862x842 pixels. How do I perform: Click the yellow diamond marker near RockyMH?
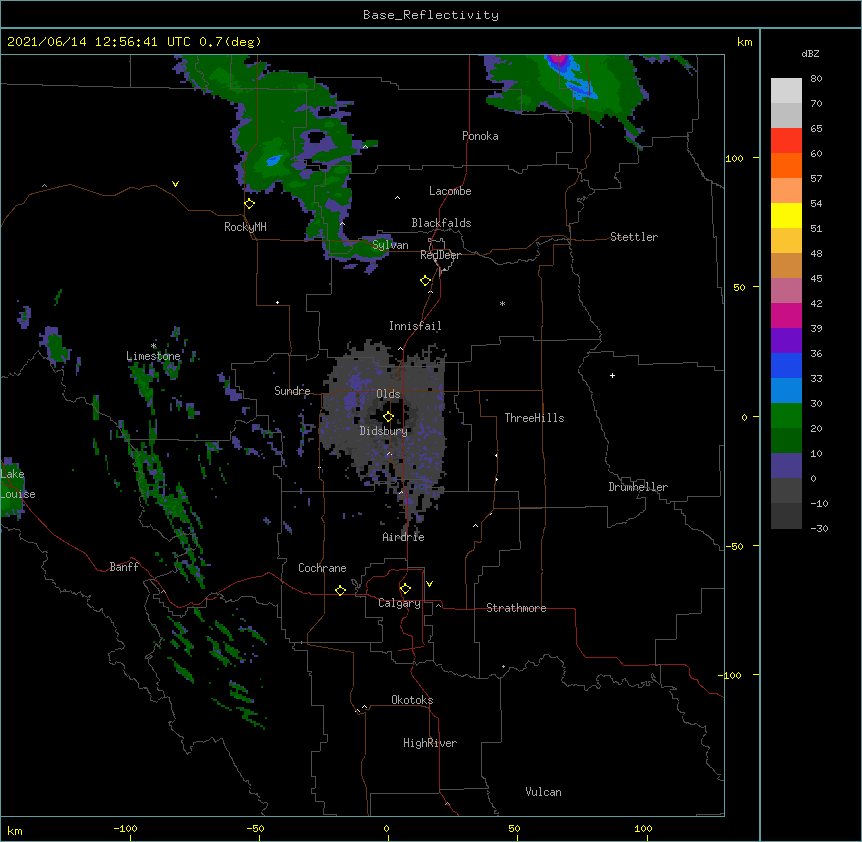(250, 204)
